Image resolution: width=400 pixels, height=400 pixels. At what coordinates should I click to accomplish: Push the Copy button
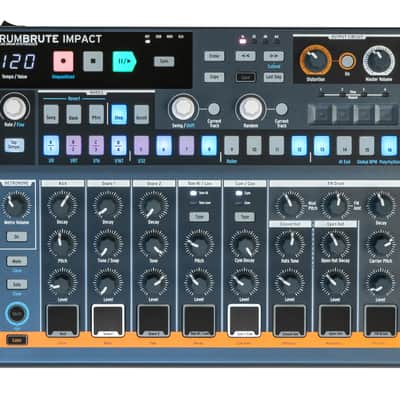(x=214, y=77)
